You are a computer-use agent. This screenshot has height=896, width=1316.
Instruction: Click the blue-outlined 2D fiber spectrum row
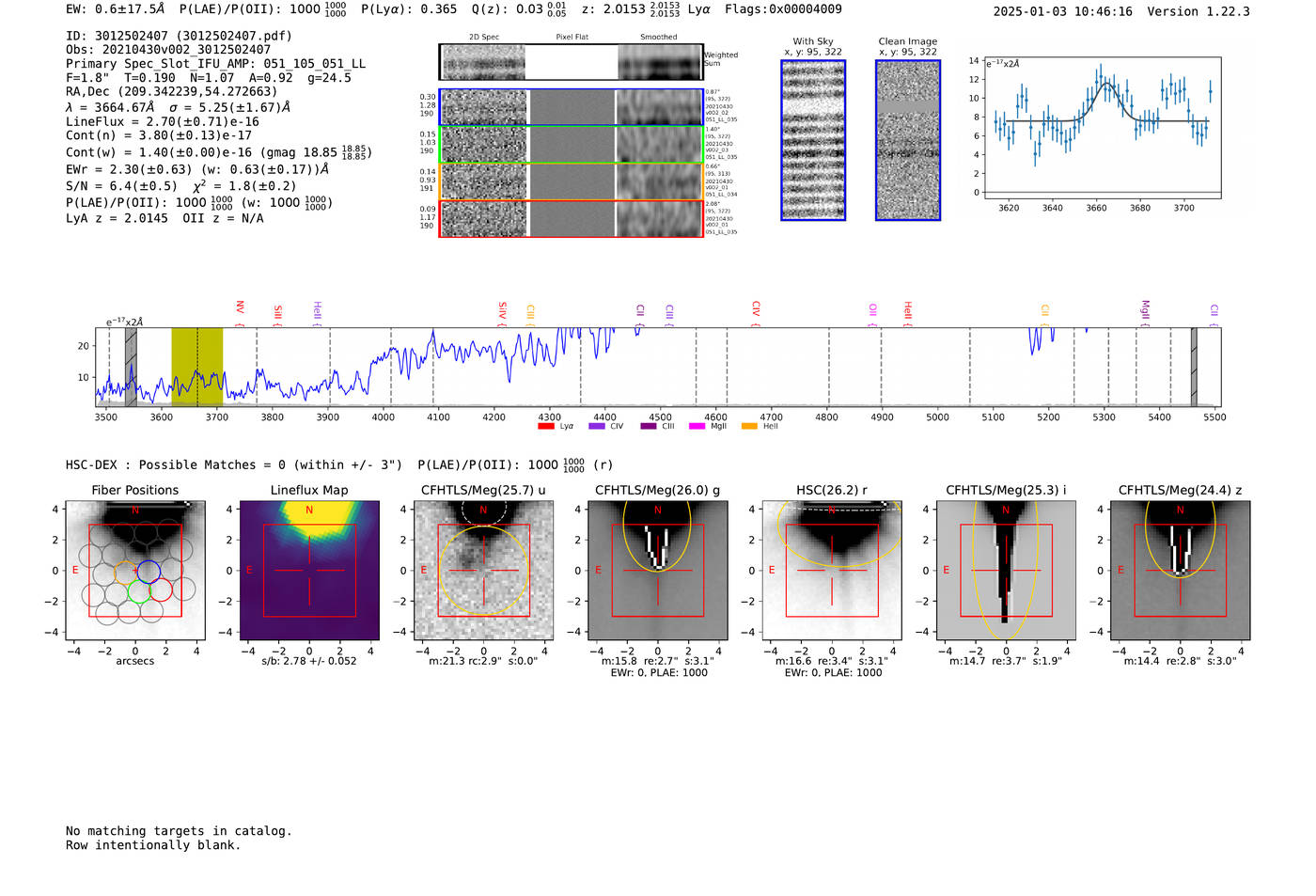[572, 107]
